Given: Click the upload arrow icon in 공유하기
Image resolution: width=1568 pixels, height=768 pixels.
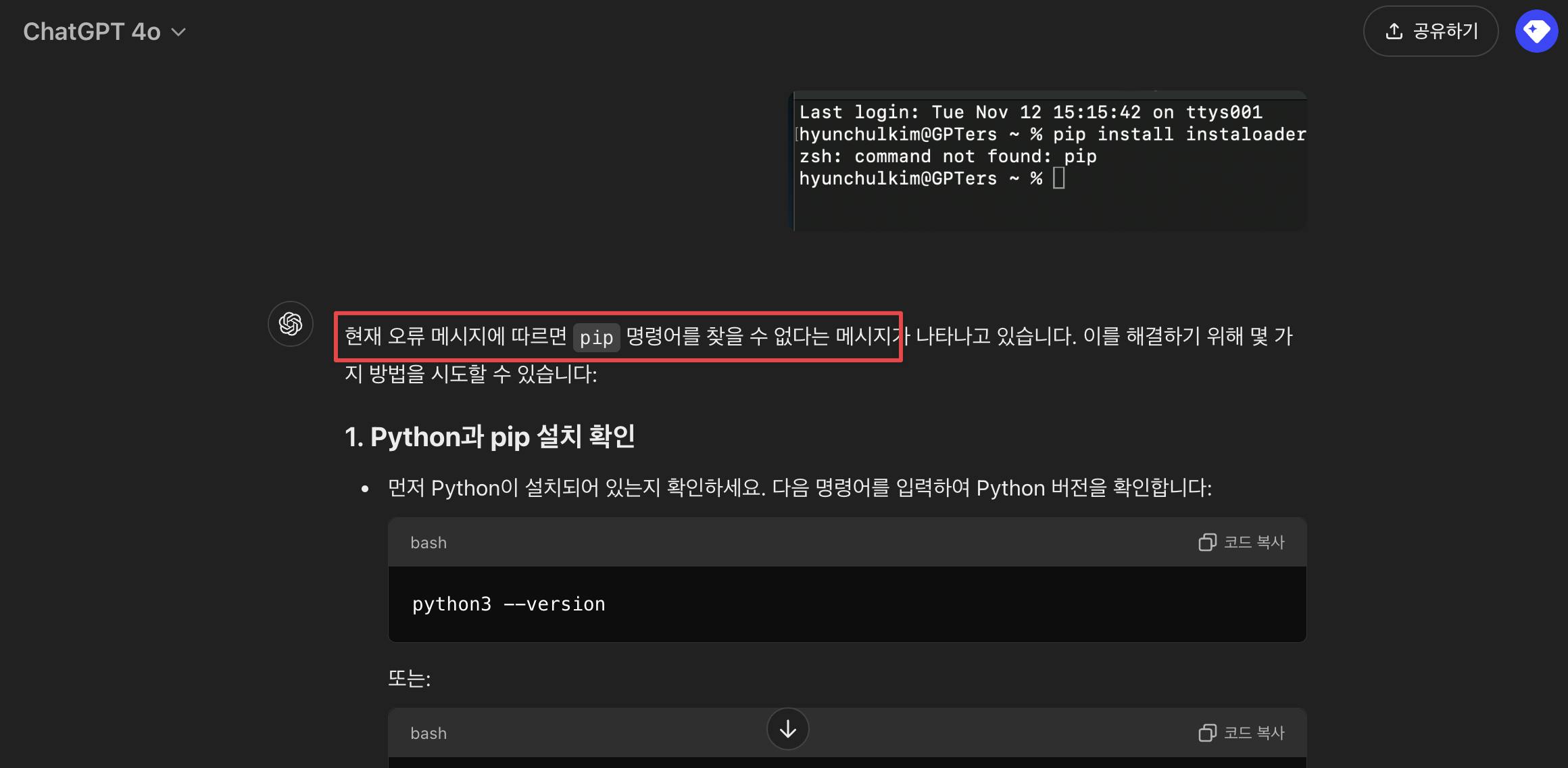Looking at the screenshot, I should point(1394,31).
